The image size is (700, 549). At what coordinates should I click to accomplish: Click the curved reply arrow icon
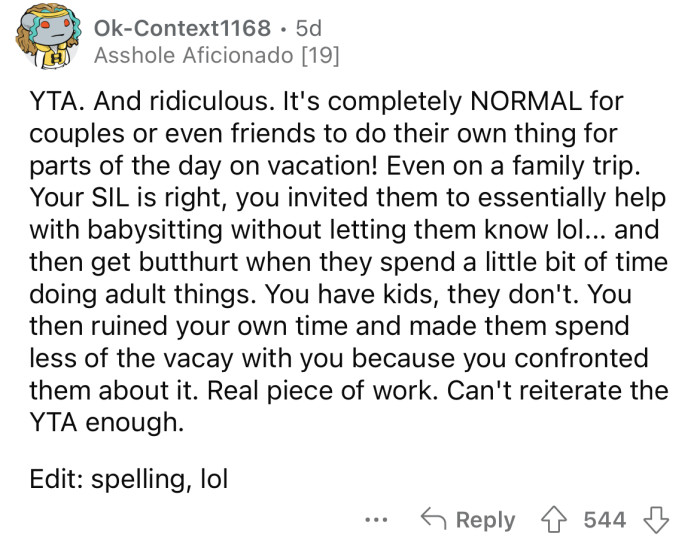(434, 520)
